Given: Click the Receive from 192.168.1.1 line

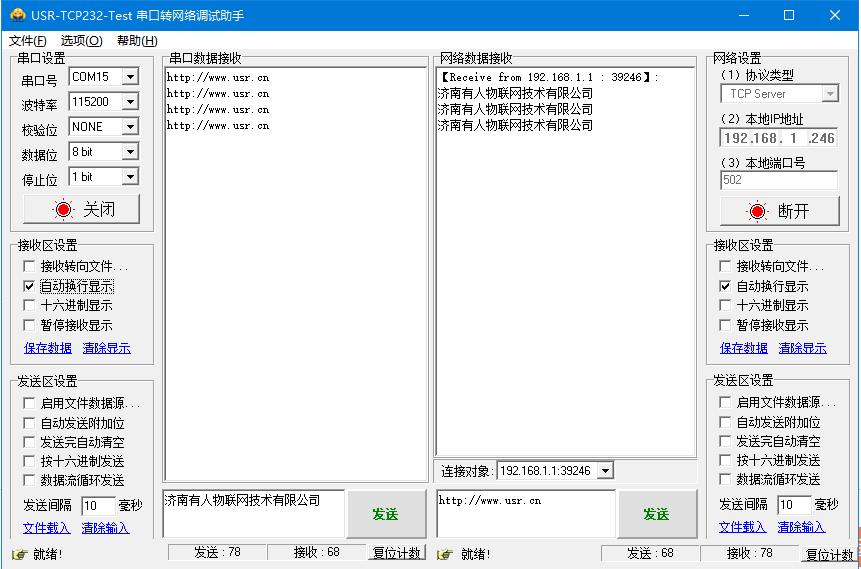Looking at the screenshot, I should [549, 77].
